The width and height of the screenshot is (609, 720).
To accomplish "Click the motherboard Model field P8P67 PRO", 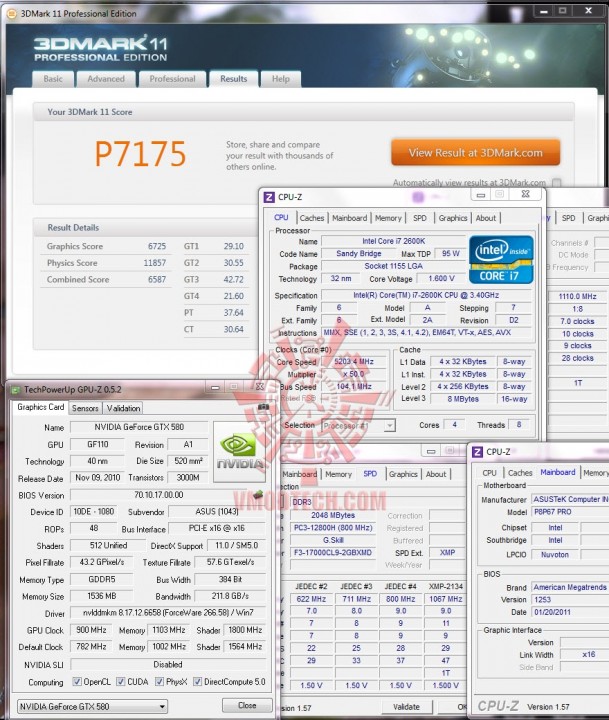I will tap(570, 512).
